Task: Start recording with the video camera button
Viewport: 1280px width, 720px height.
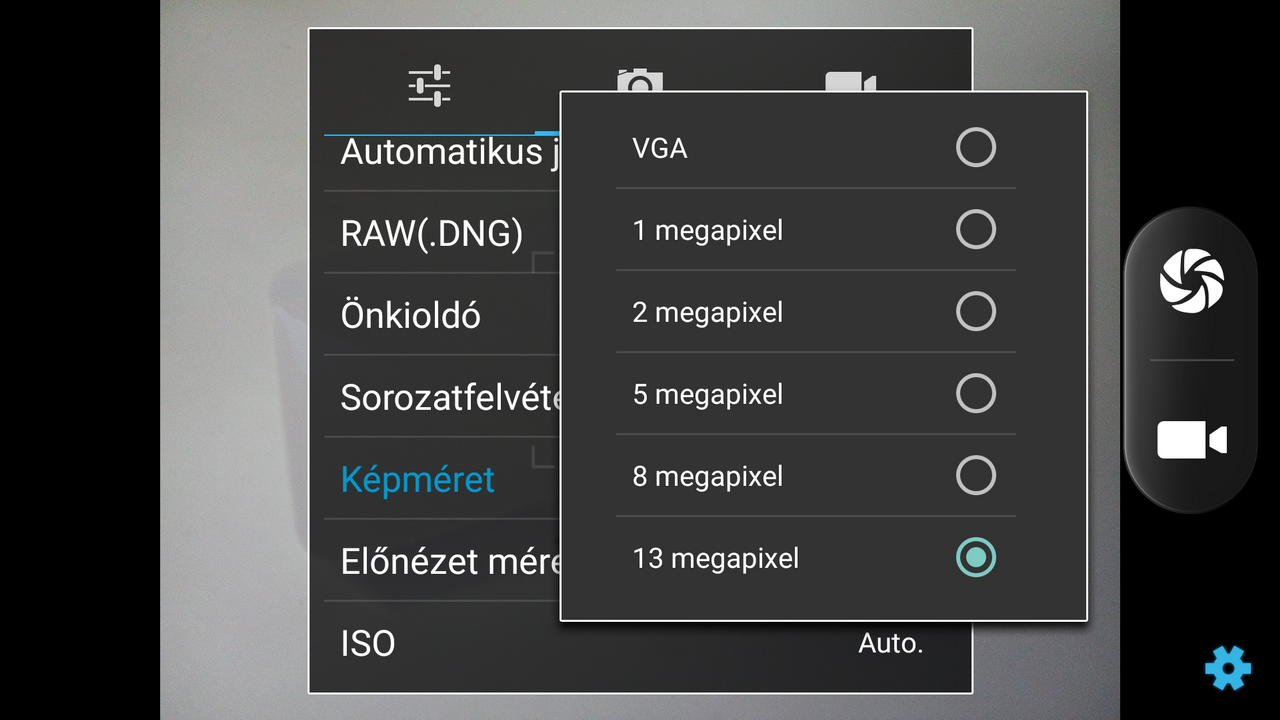Action: (1191, 440)
